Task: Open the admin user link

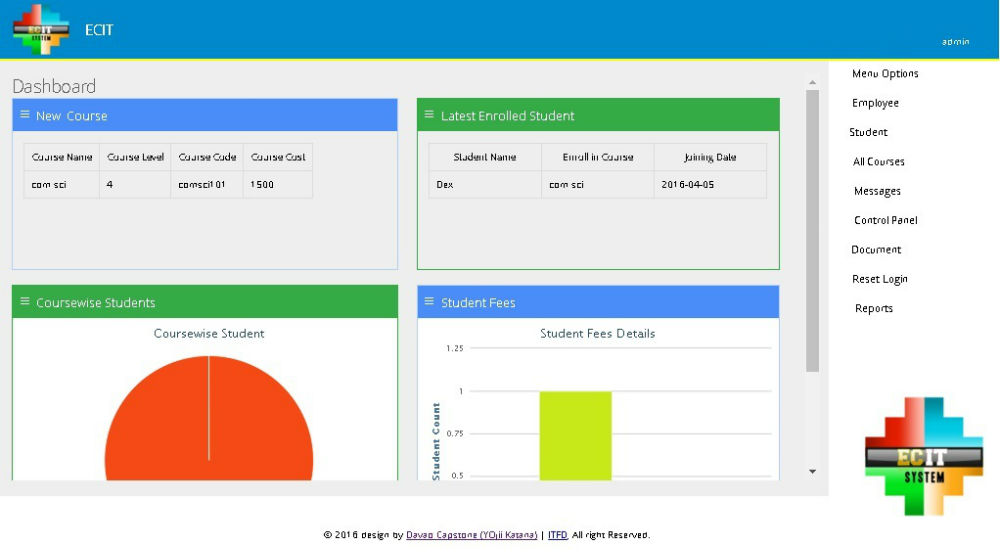Action: pos(955,41)
